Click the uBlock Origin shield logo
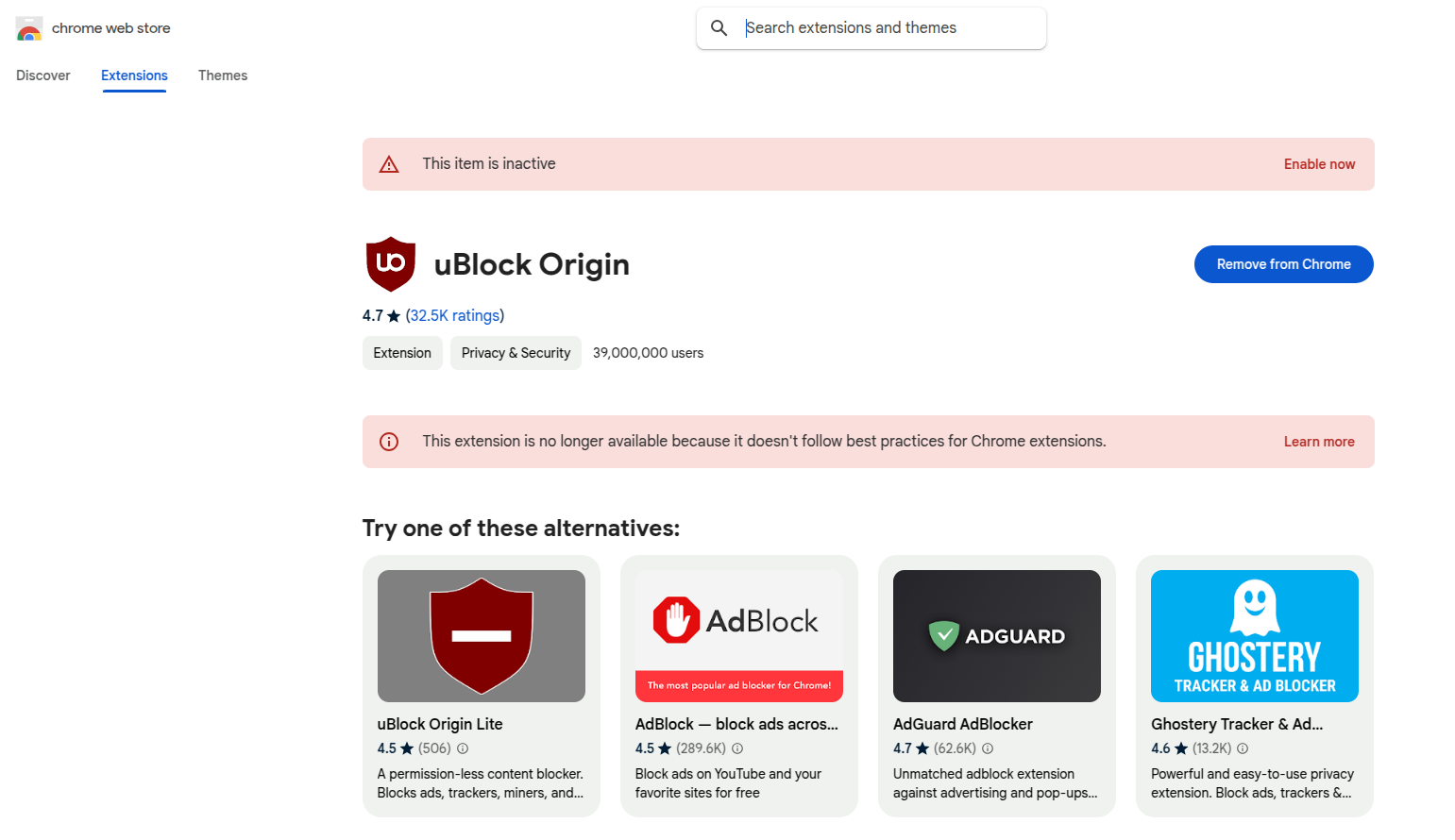The height and width of the screenshot is (840, 1455). coord(390,264)
